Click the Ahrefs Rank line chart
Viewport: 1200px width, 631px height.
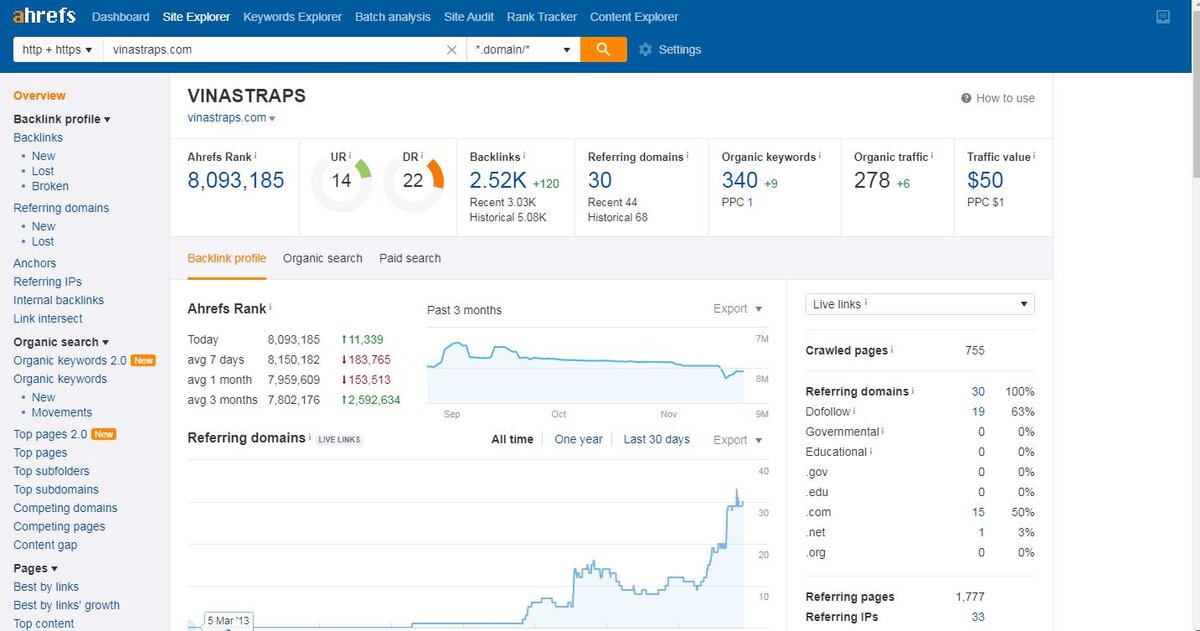(585, 368)
